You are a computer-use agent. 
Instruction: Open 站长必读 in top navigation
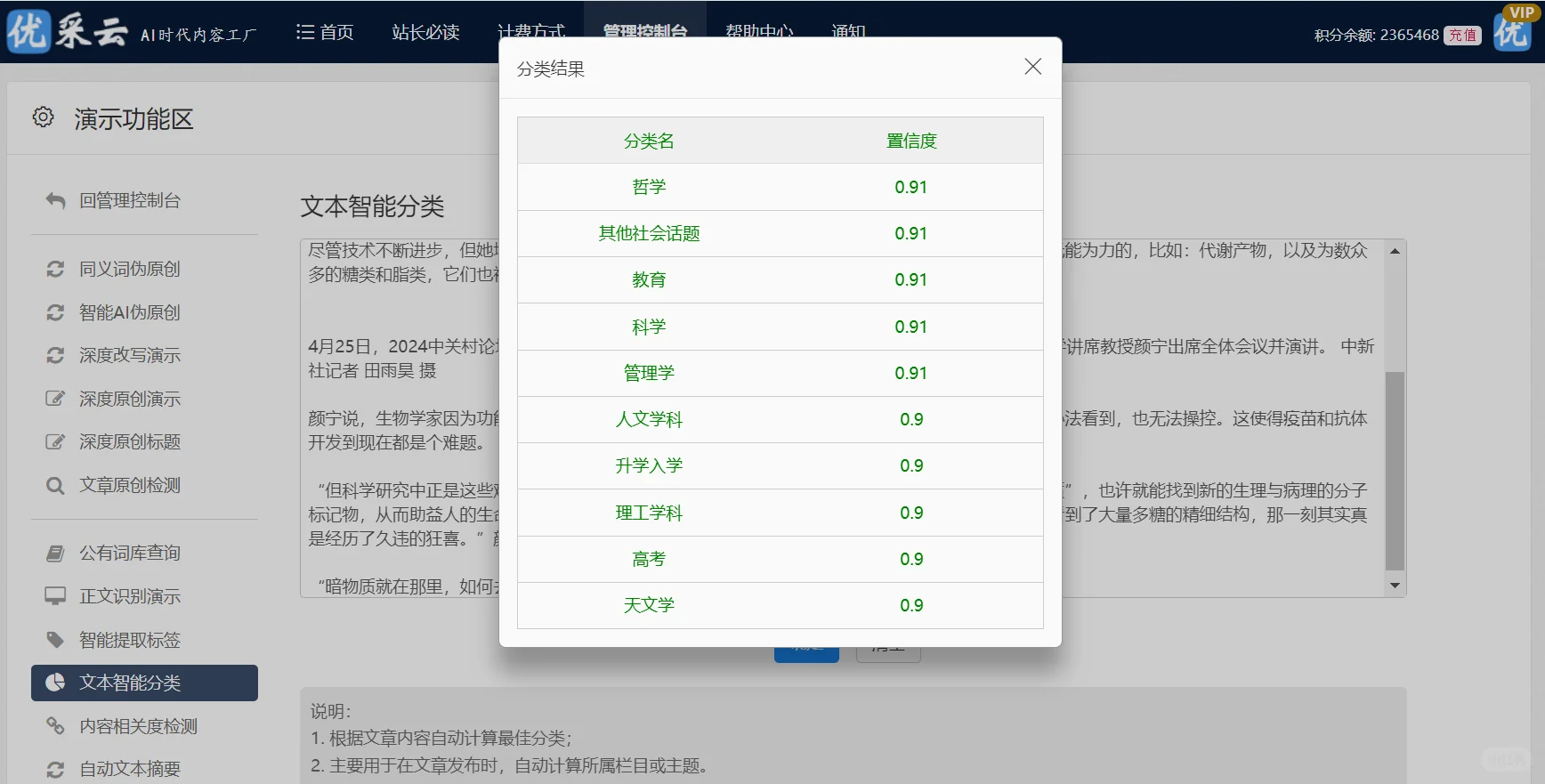click(x=425, y=32)
